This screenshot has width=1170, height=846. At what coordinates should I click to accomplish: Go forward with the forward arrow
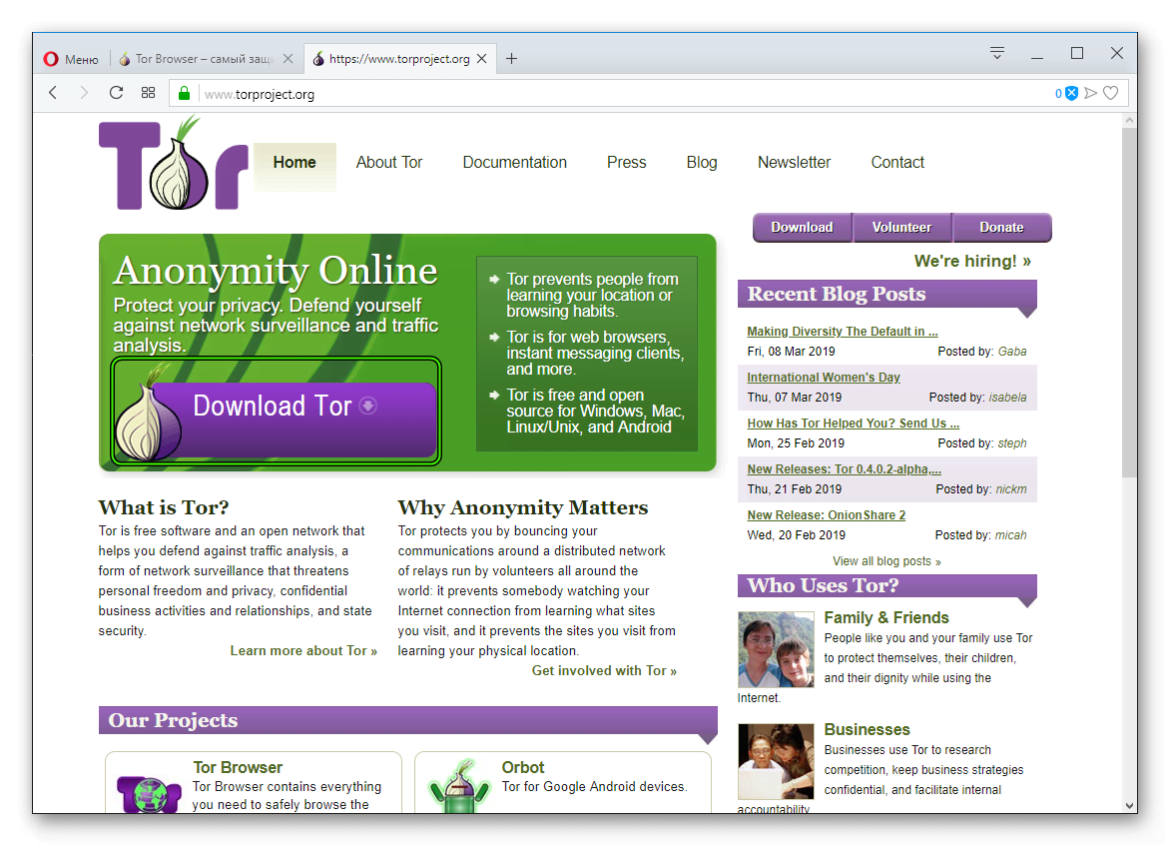pos(84,93)
